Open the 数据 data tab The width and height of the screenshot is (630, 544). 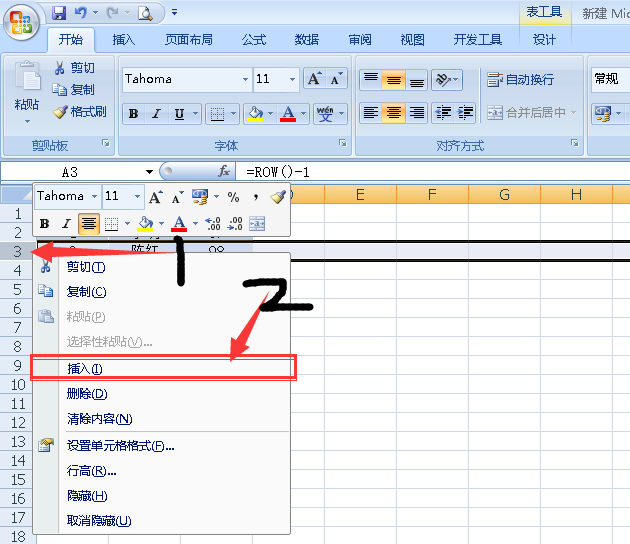pos(307,39)
